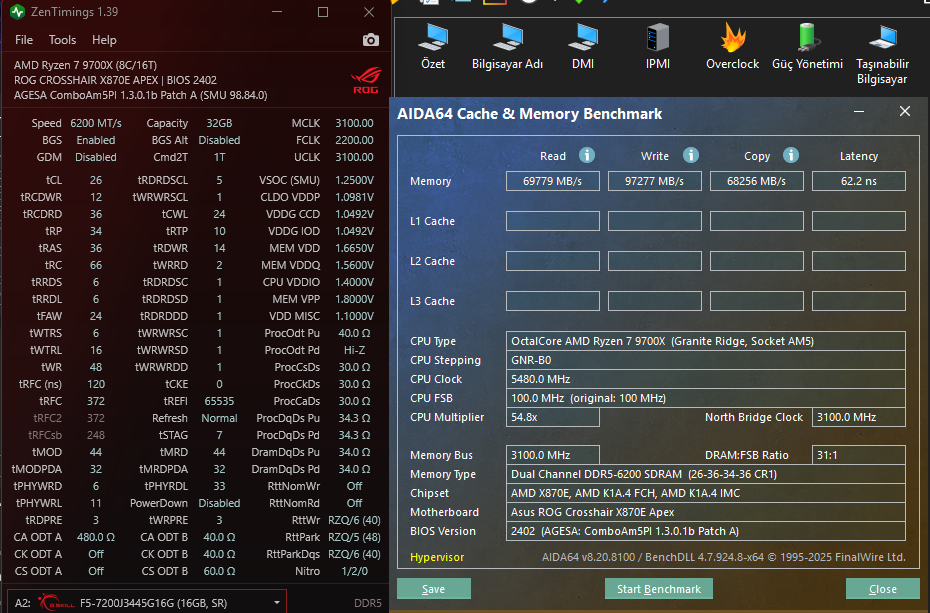Image resolution: width=930 pixels, height=613 pixels.
Task: Open the ZenTimings Tools menu
Action: (62, 40)
